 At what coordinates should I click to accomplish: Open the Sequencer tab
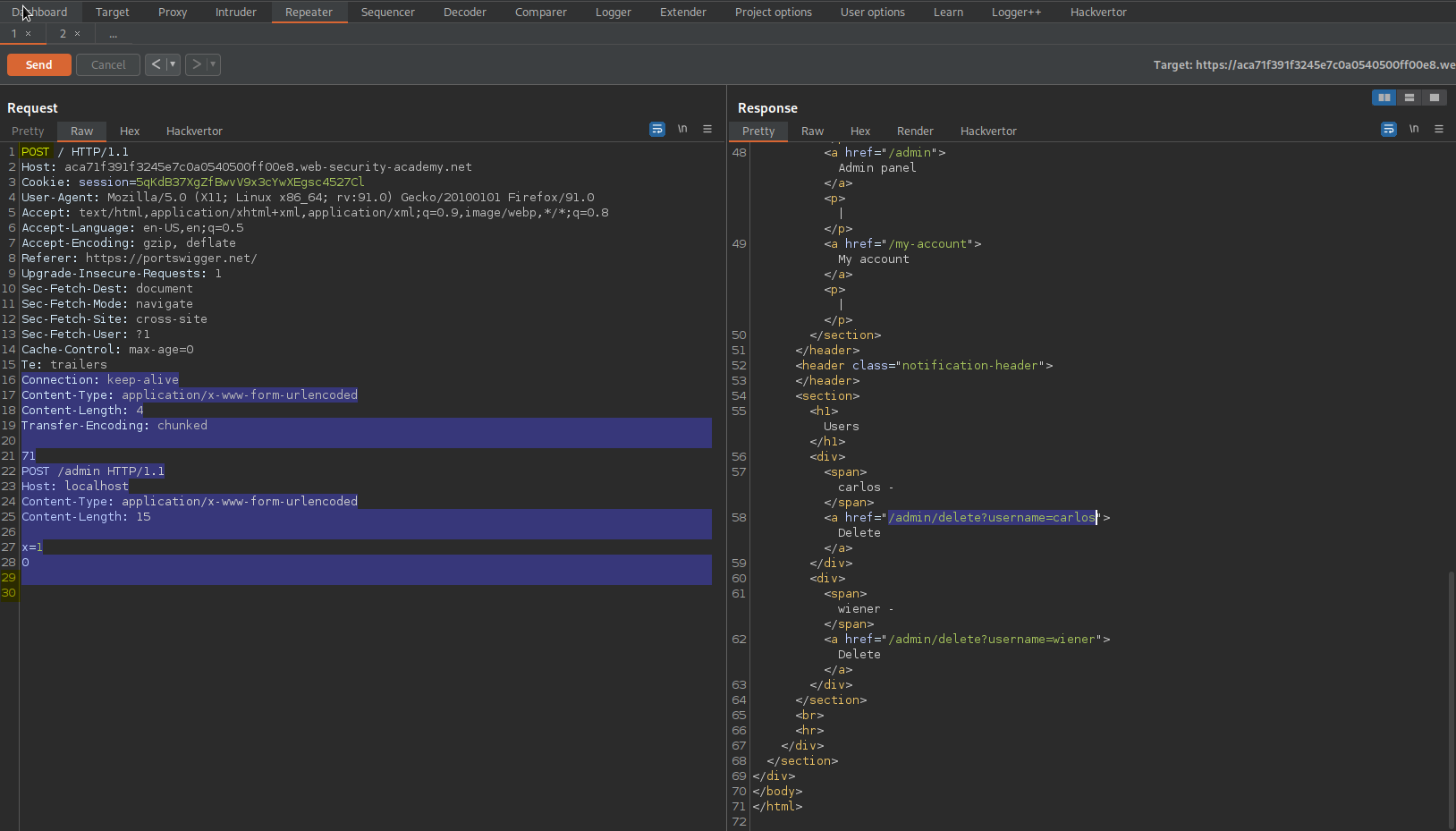(388, 13)
